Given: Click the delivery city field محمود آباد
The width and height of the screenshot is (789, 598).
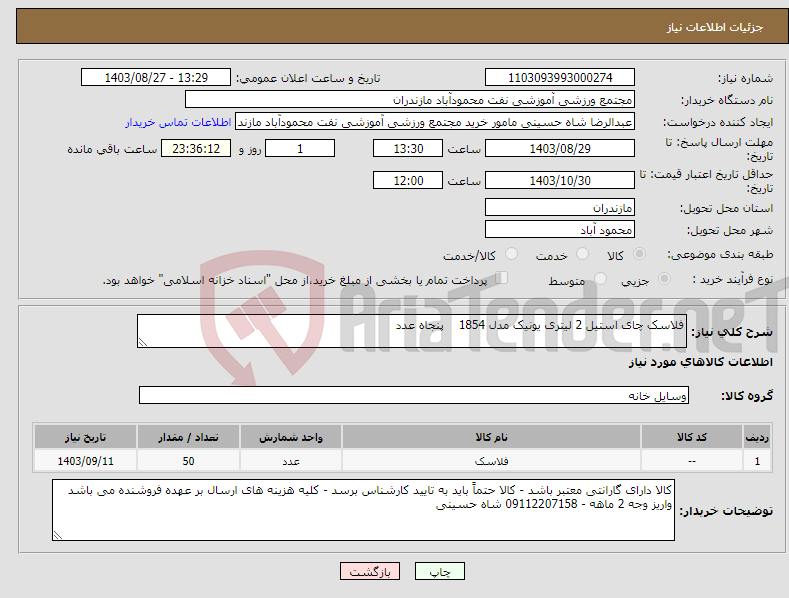Looking at the screenshot, I should 560,230.
